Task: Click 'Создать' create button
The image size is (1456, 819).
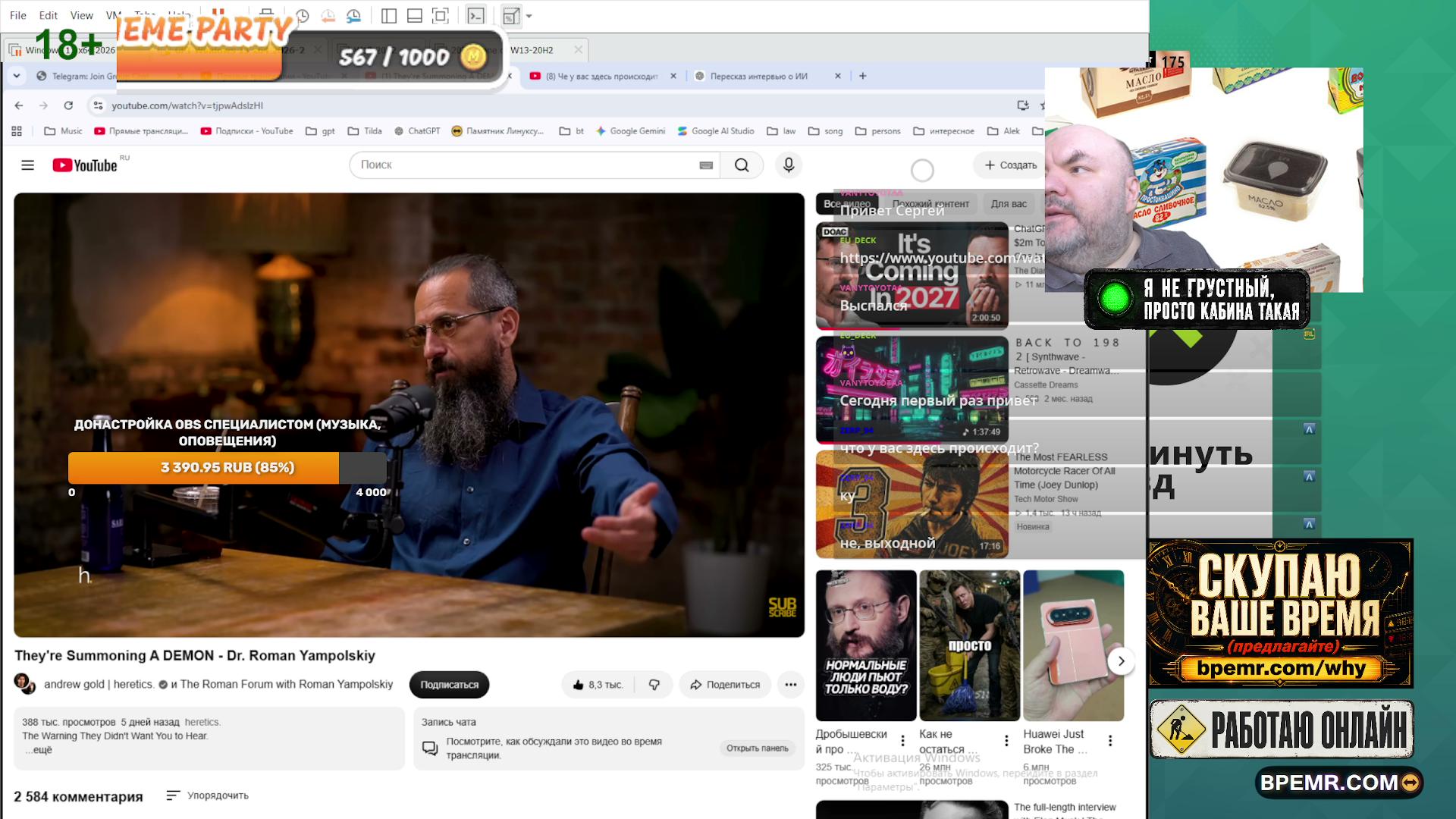Action: click(1011, 165)
